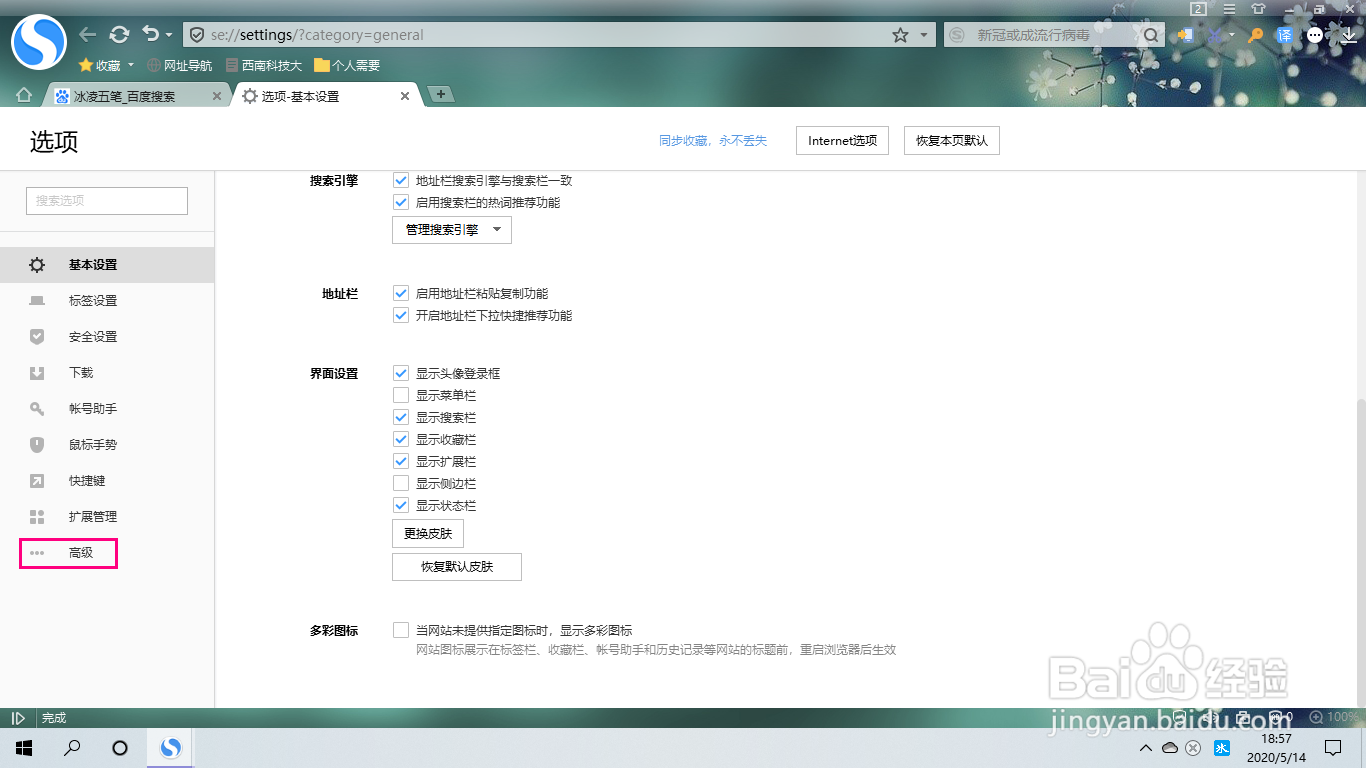Viewport: 1366px width, 768px height.
Task: Open the browser hamburger menu
Action: click(x=1229, y=9)
